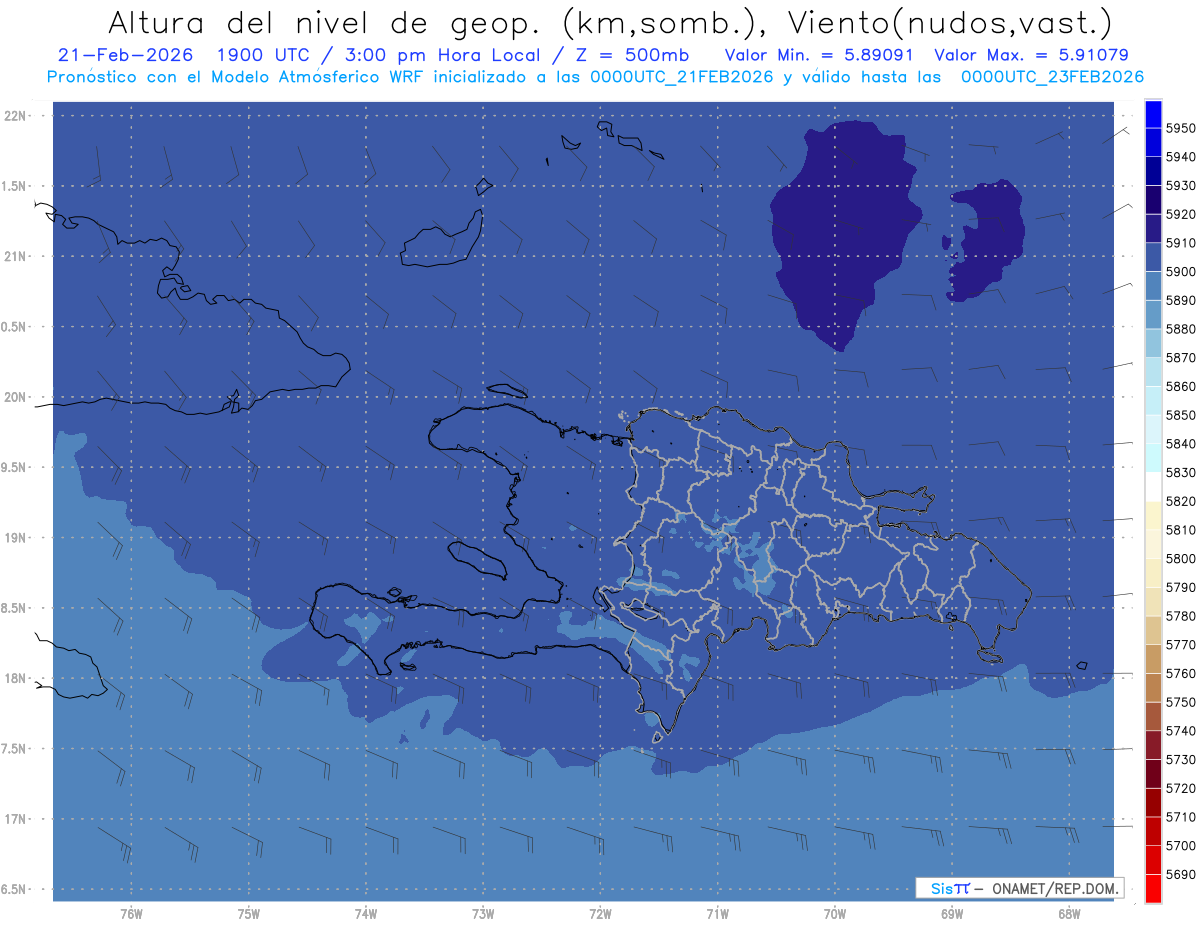
Task: Click the '8.5N' latitude label
Action: point(15,608)
